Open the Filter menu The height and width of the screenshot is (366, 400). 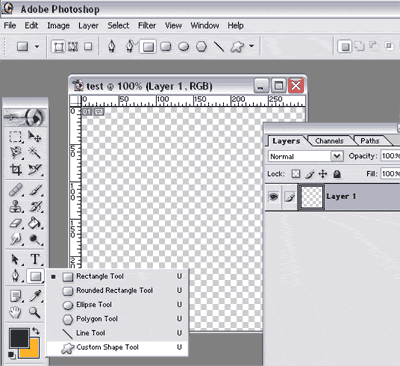pos(147,26)
